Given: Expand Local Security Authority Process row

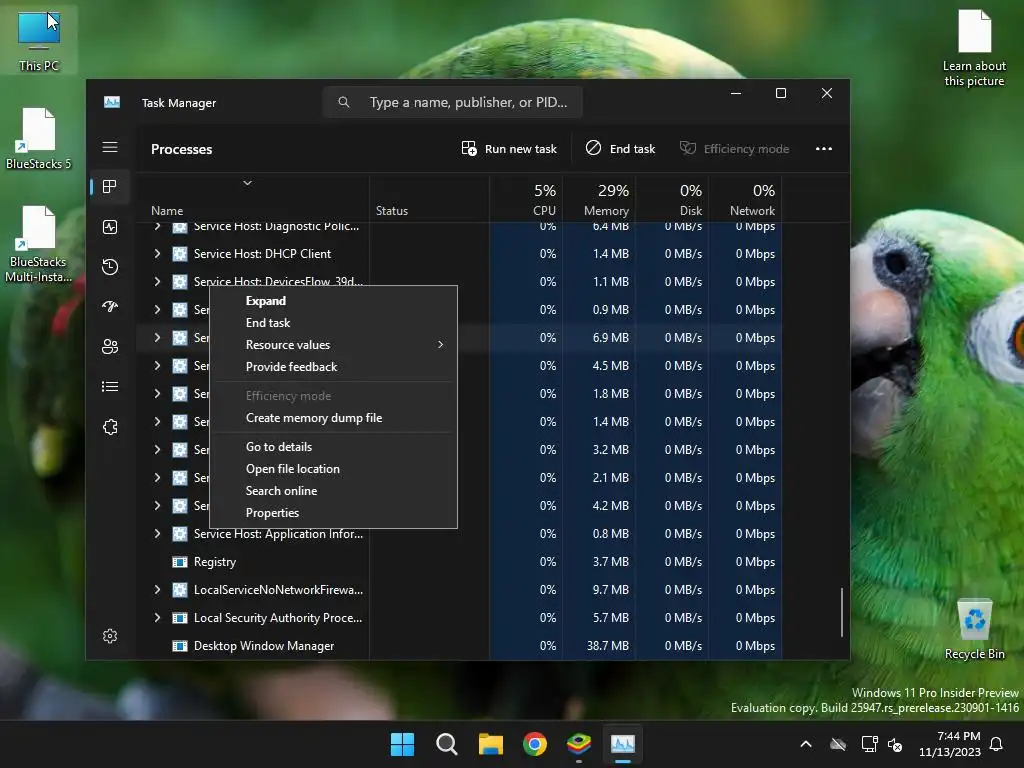Looking at the screenshot, I should (157, 618).
